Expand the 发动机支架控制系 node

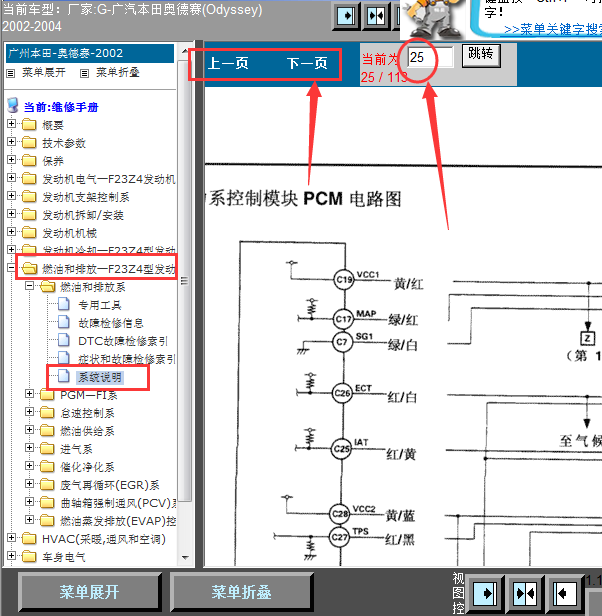11,196
